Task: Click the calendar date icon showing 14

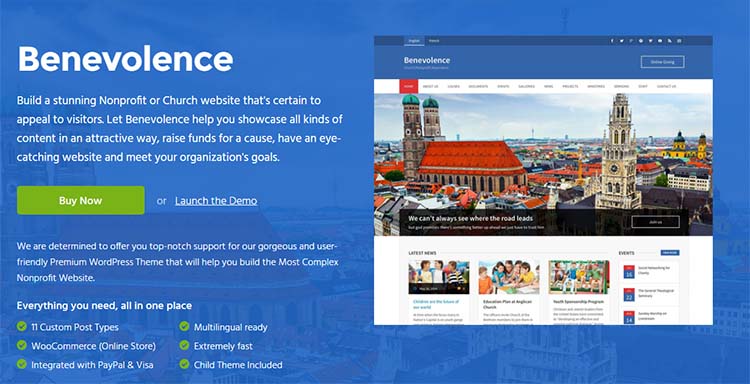Action: (629, 317)
